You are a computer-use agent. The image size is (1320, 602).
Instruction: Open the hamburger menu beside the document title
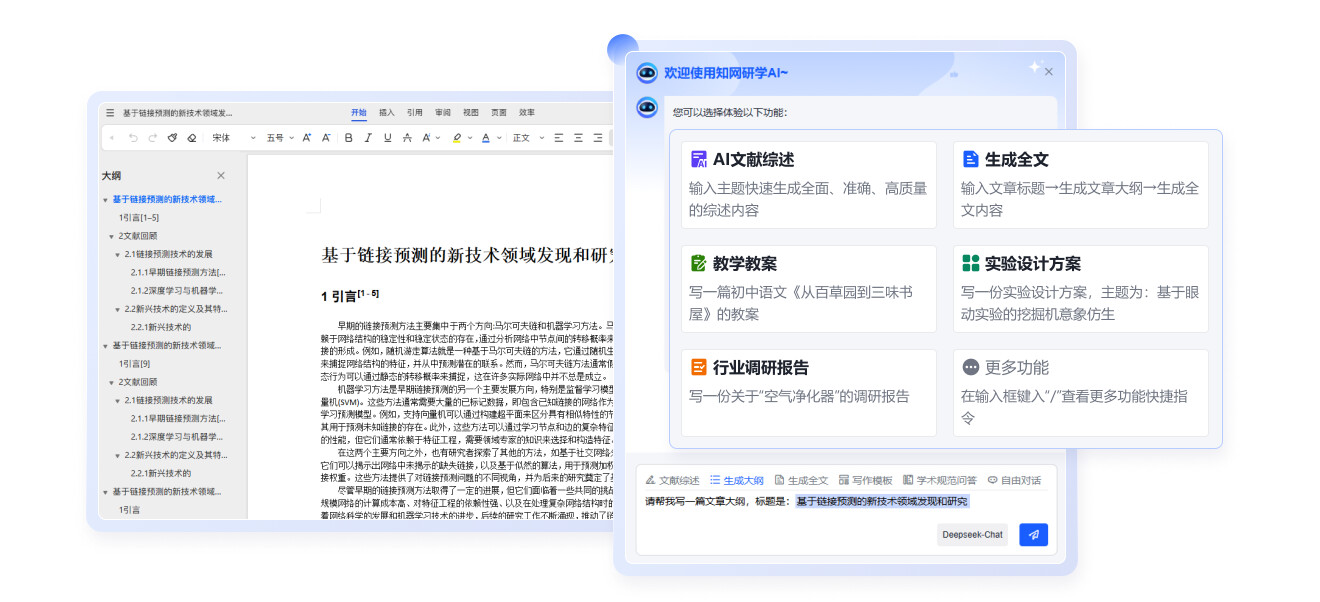(x=110, y=113)
